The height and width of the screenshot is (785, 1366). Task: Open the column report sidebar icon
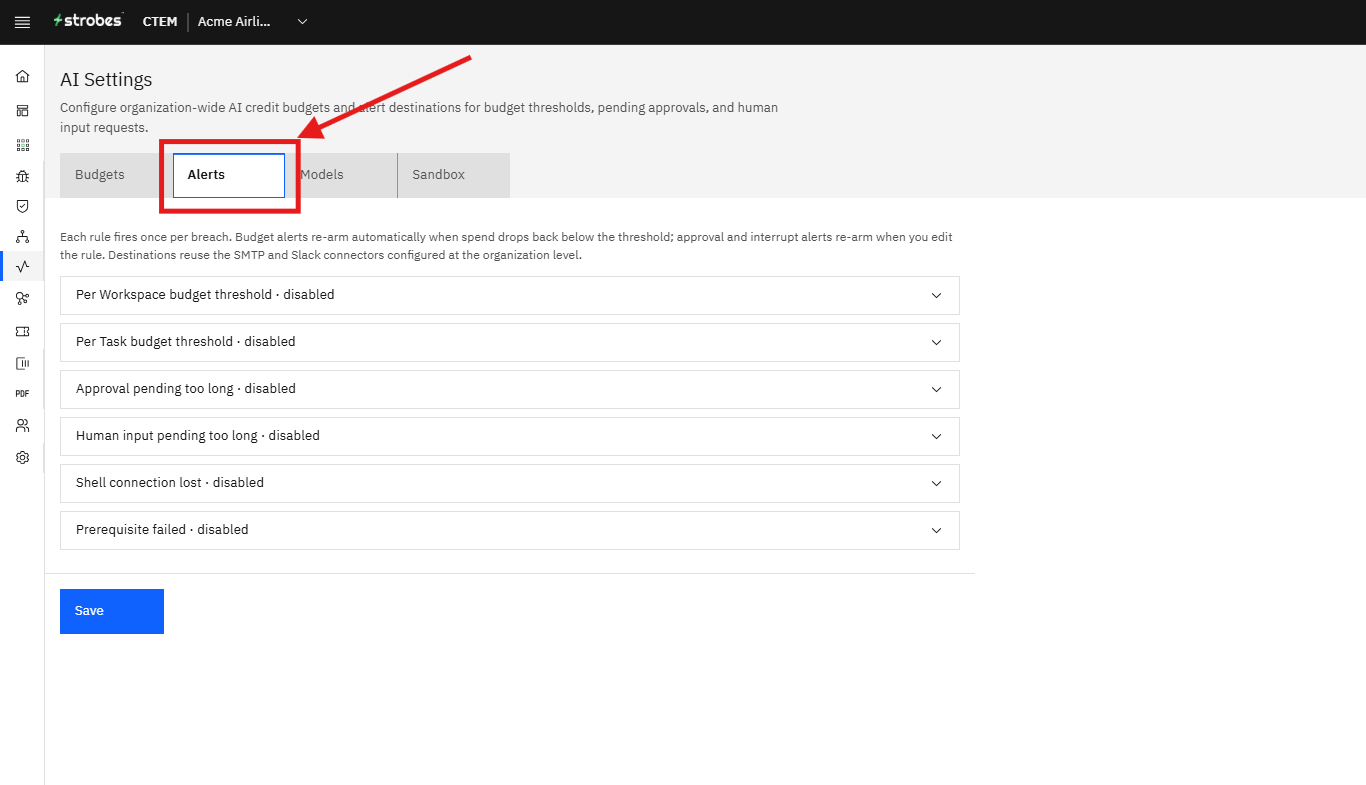22,363
